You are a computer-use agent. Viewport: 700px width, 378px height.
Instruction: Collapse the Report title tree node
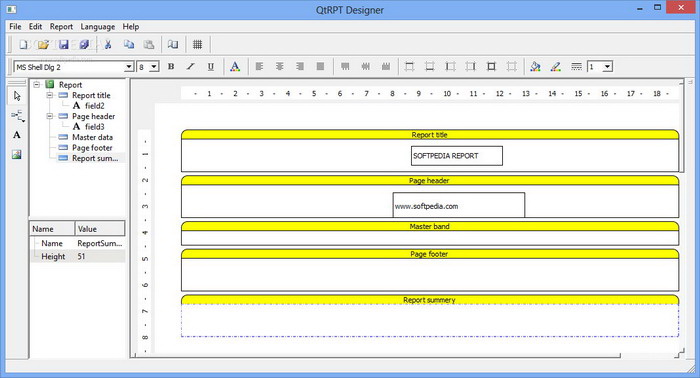[50, 95]
